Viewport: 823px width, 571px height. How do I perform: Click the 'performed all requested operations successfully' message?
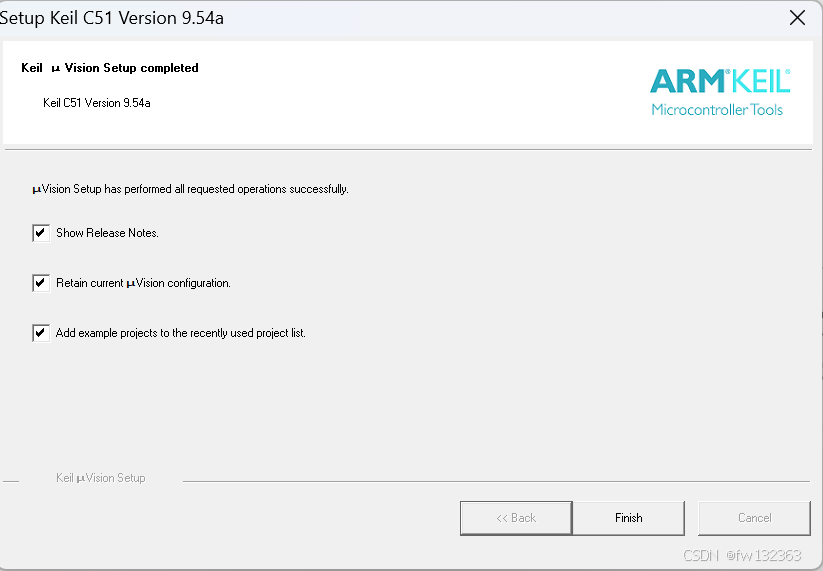coord(190,189)
